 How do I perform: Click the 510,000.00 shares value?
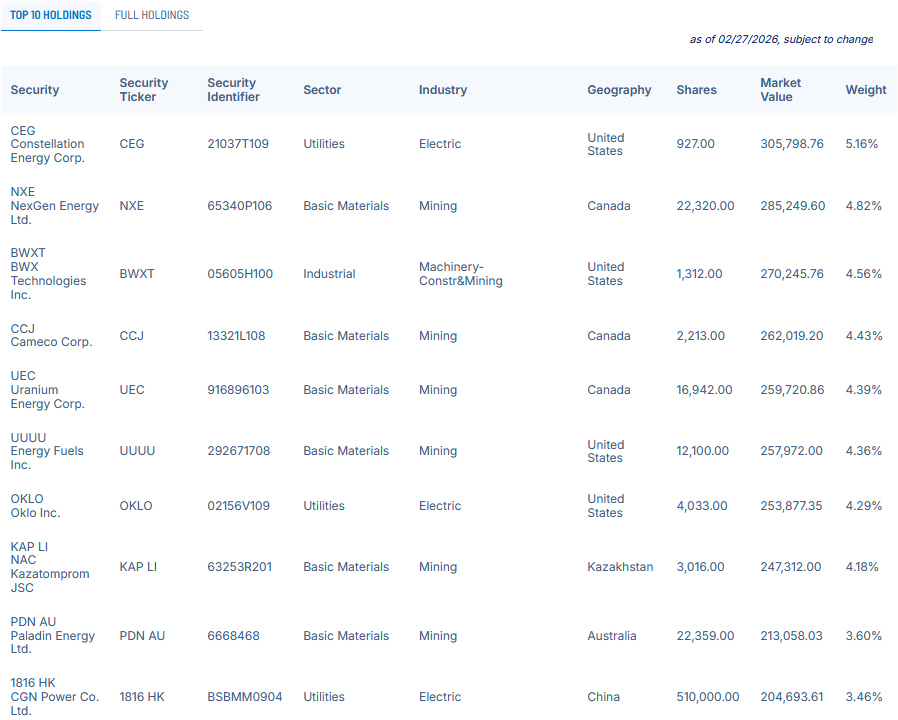[708, 697]
